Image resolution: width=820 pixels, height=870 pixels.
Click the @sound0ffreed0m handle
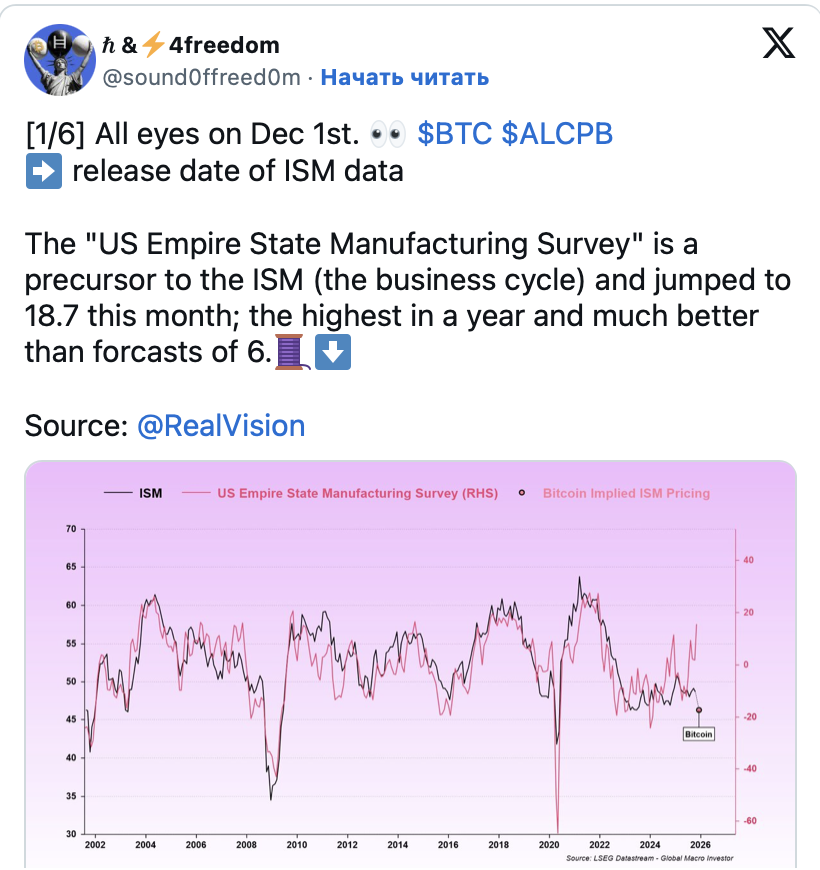201,77
